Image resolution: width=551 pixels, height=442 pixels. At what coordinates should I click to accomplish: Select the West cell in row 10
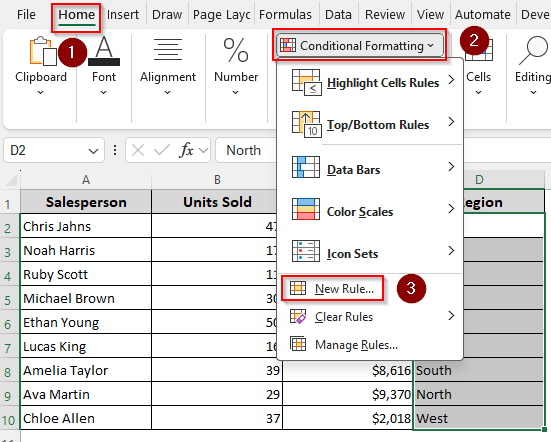pos(479,418)
